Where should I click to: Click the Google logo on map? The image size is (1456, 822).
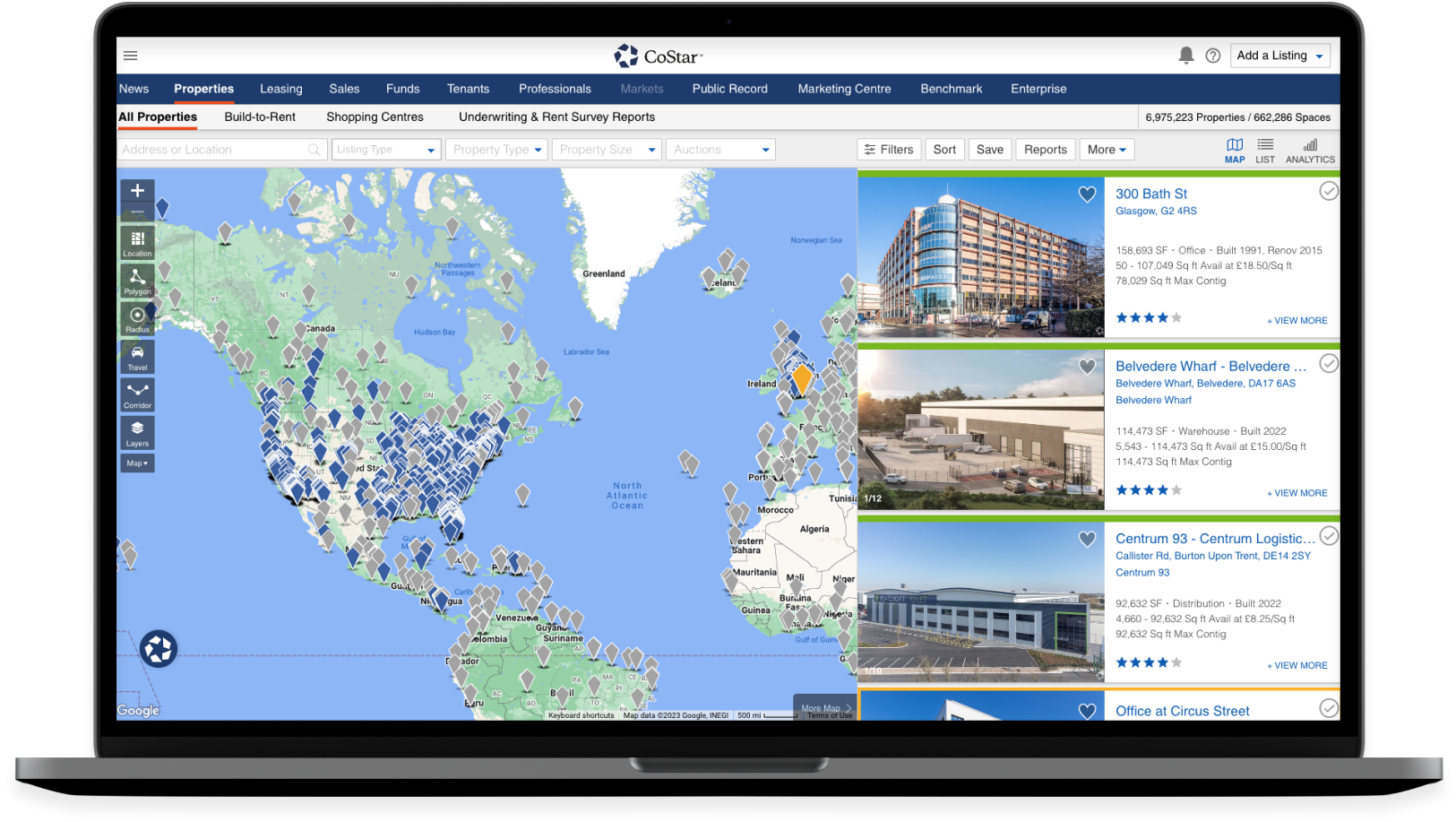pyautogui.click(x=138, y=711)
